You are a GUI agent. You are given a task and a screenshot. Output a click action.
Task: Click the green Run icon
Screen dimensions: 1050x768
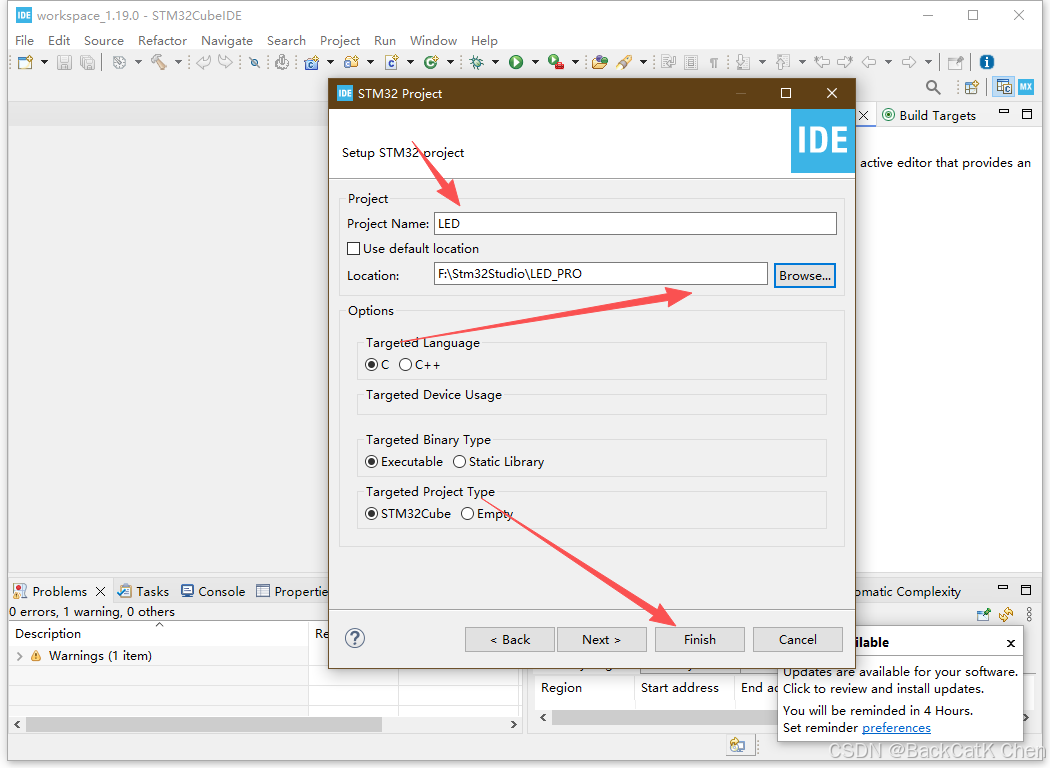pos(516,62)
